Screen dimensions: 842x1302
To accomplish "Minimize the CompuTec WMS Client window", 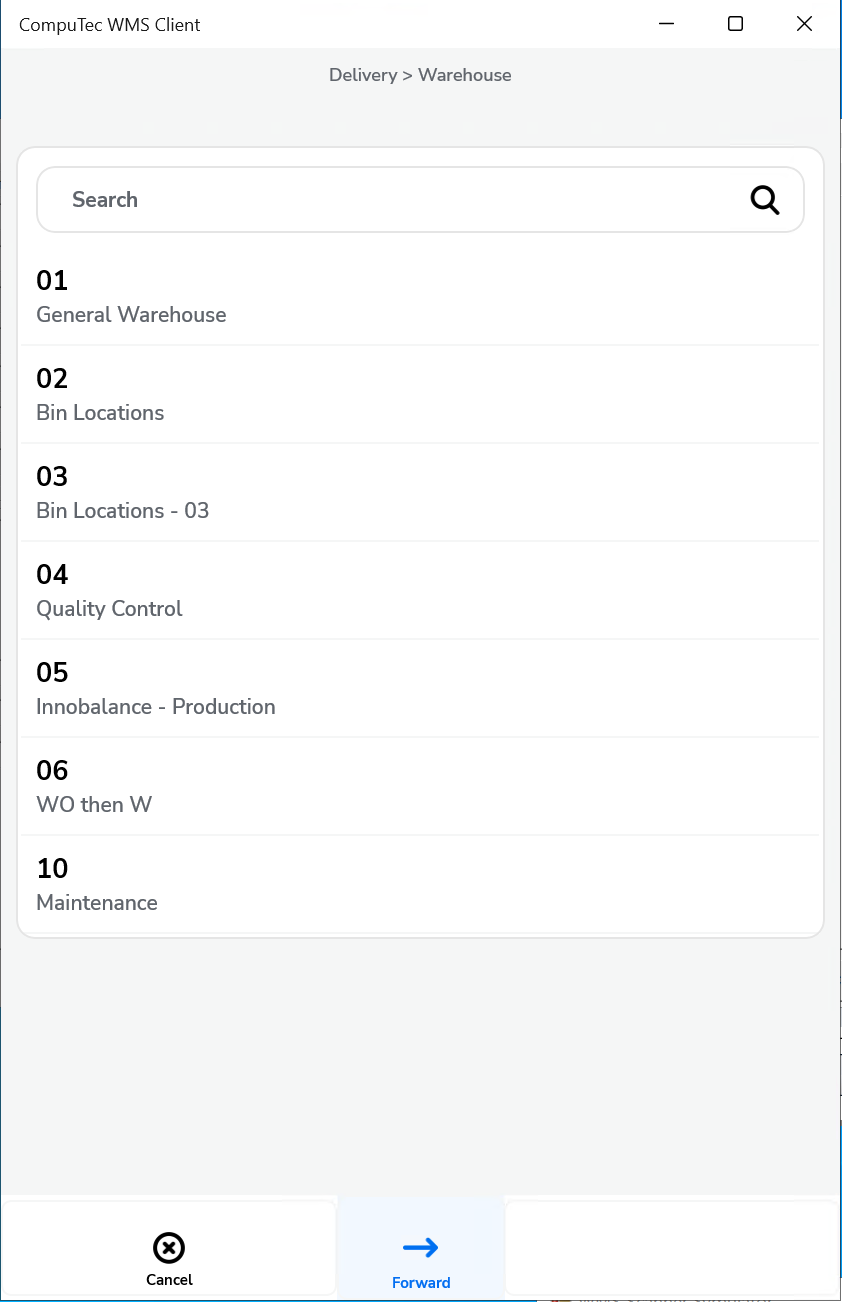I will click(666, 24).
